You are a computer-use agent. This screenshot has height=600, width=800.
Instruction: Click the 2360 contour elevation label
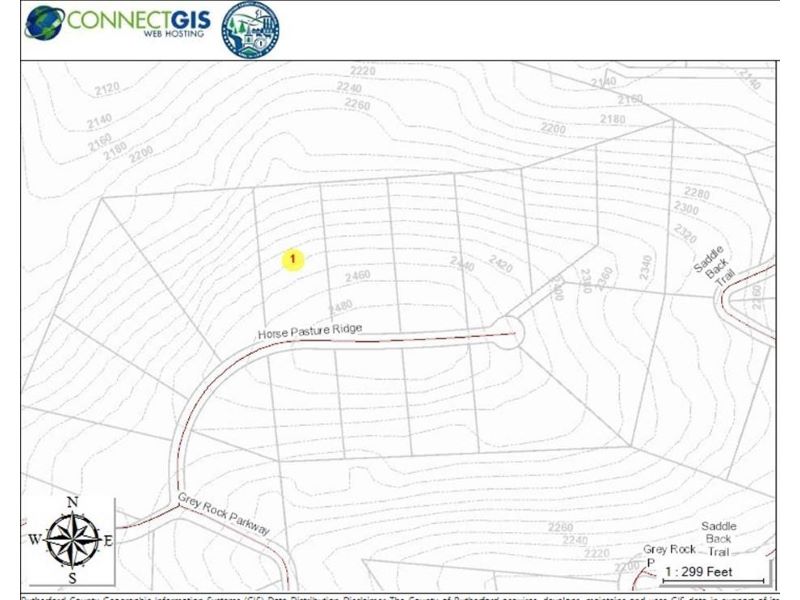click(x=603, y=279)
